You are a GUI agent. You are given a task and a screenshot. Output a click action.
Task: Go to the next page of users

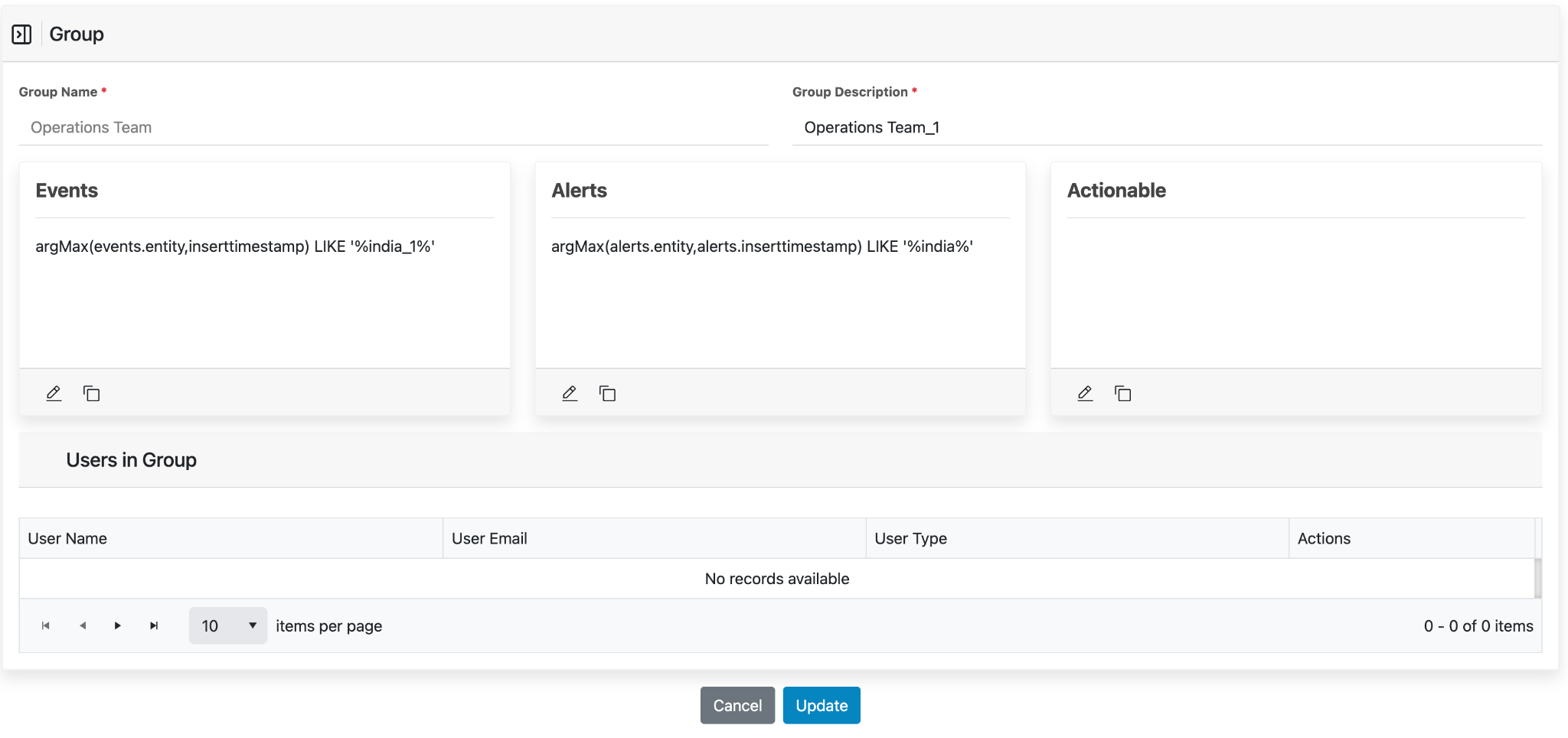118,626
